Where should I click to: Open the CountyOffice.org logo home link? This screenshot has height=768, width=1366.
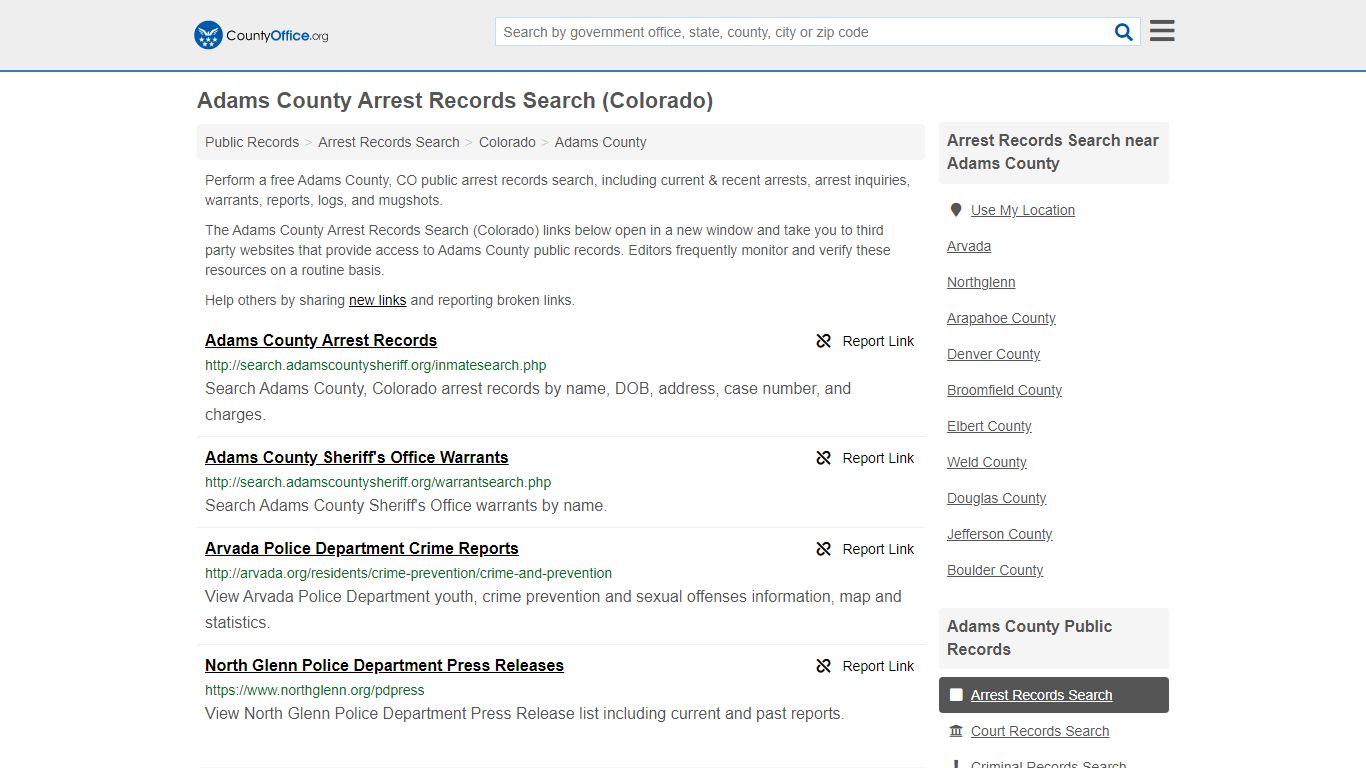click(261, 35)
